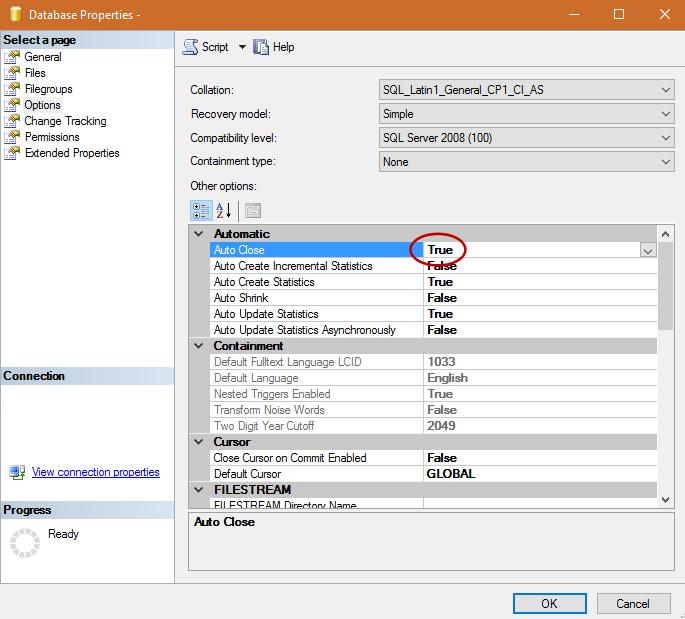Open Help from the toolbar
The height and width of the screenshot is (619, 685).
coord(274,47)
